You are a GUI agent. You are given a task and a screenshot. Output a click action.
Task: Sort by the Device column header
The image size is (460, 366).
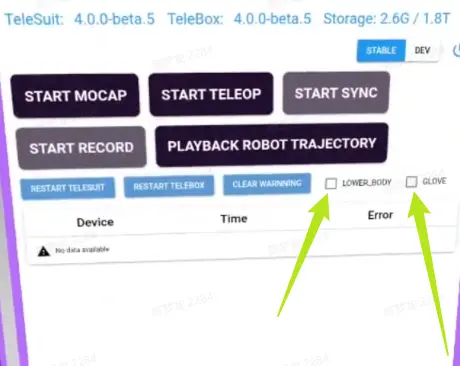(x=95, y=222)
